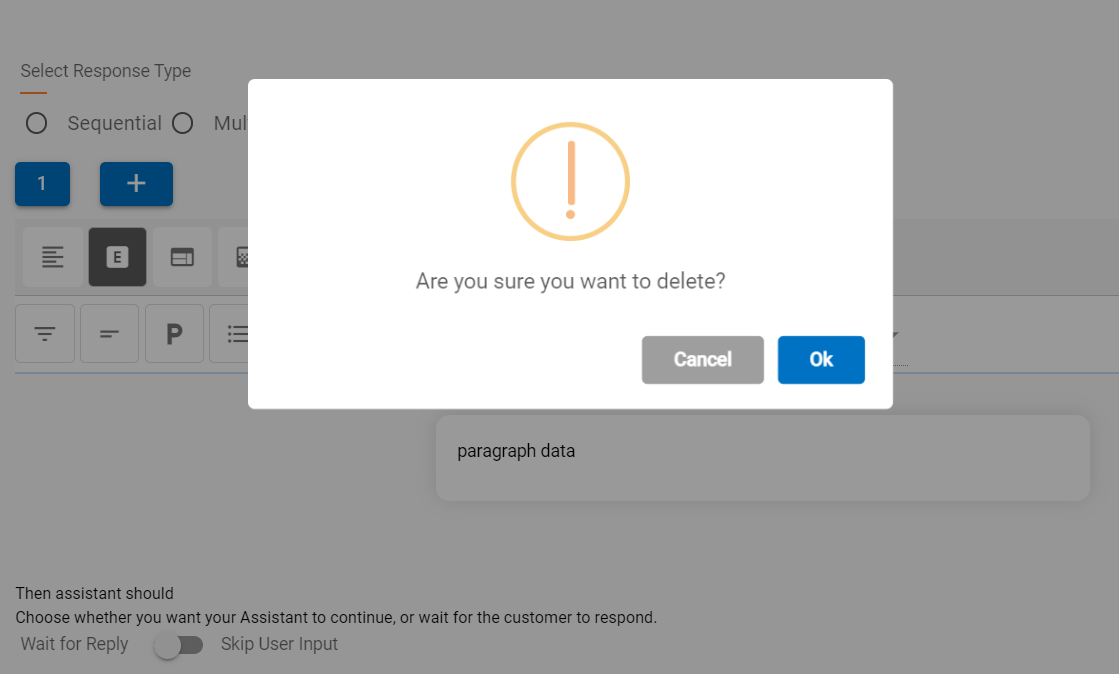1119x674 pixels.
Task: Click the bulleted list icon
Action: click(236, 333)
